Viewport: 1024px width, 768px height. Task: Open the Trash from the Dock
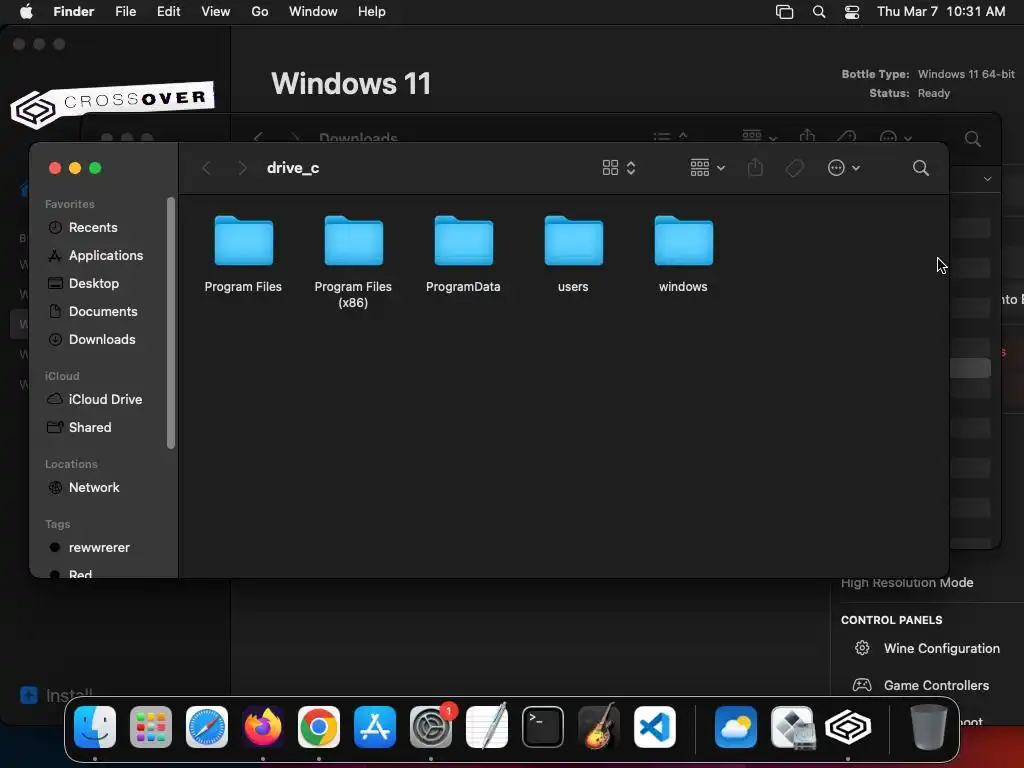point(929,727)
